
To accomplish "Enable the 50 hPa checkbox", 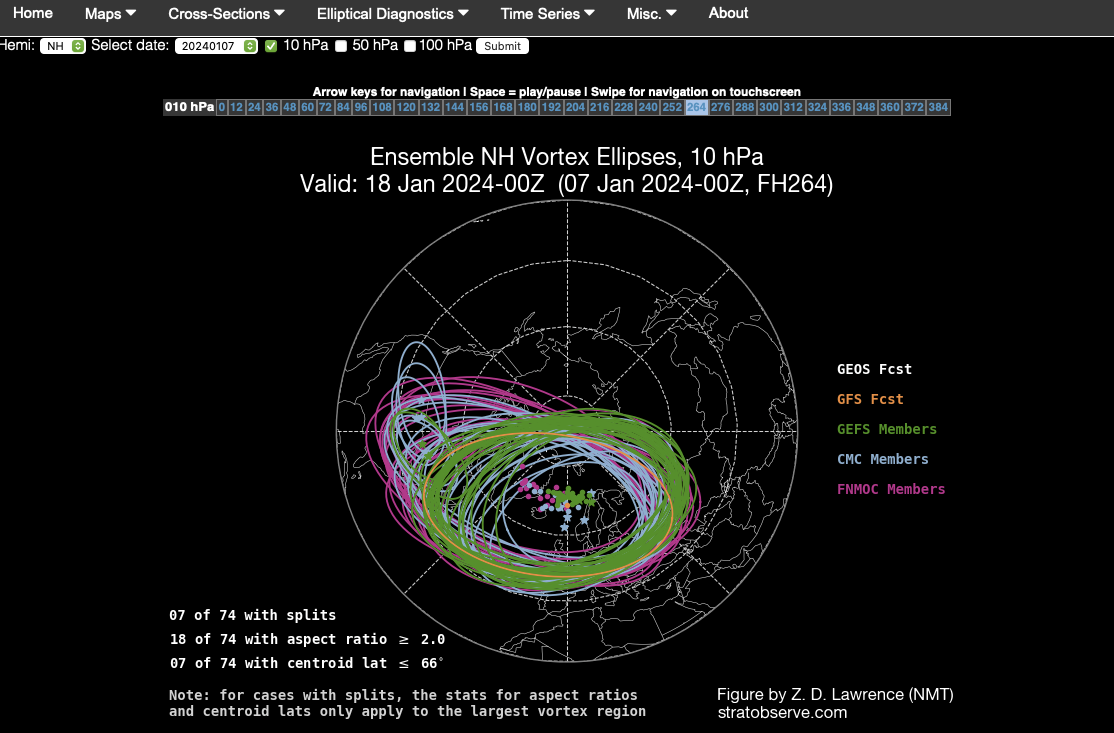I will pos(341,46).
